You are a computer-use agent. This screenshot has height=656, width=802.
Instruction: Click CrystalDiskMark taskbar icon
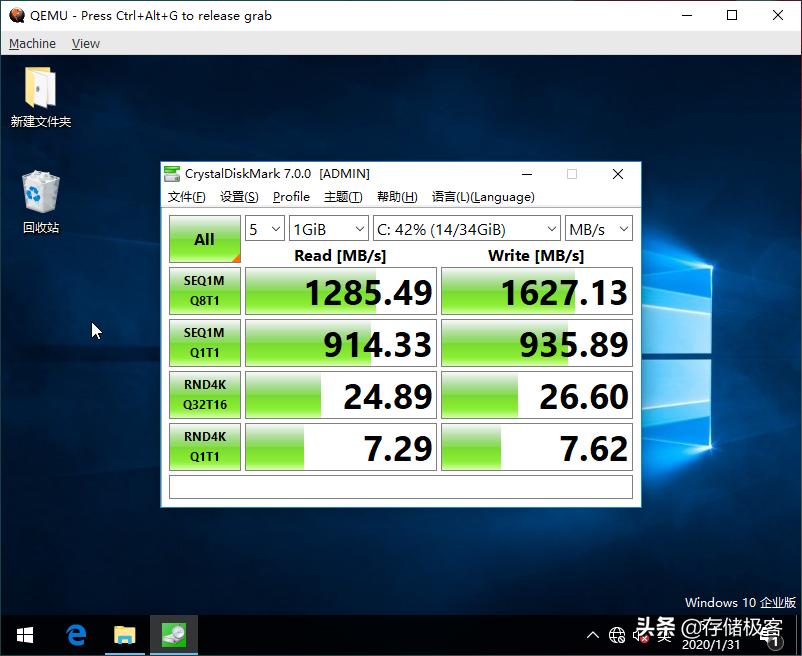(x=173, y=634)
